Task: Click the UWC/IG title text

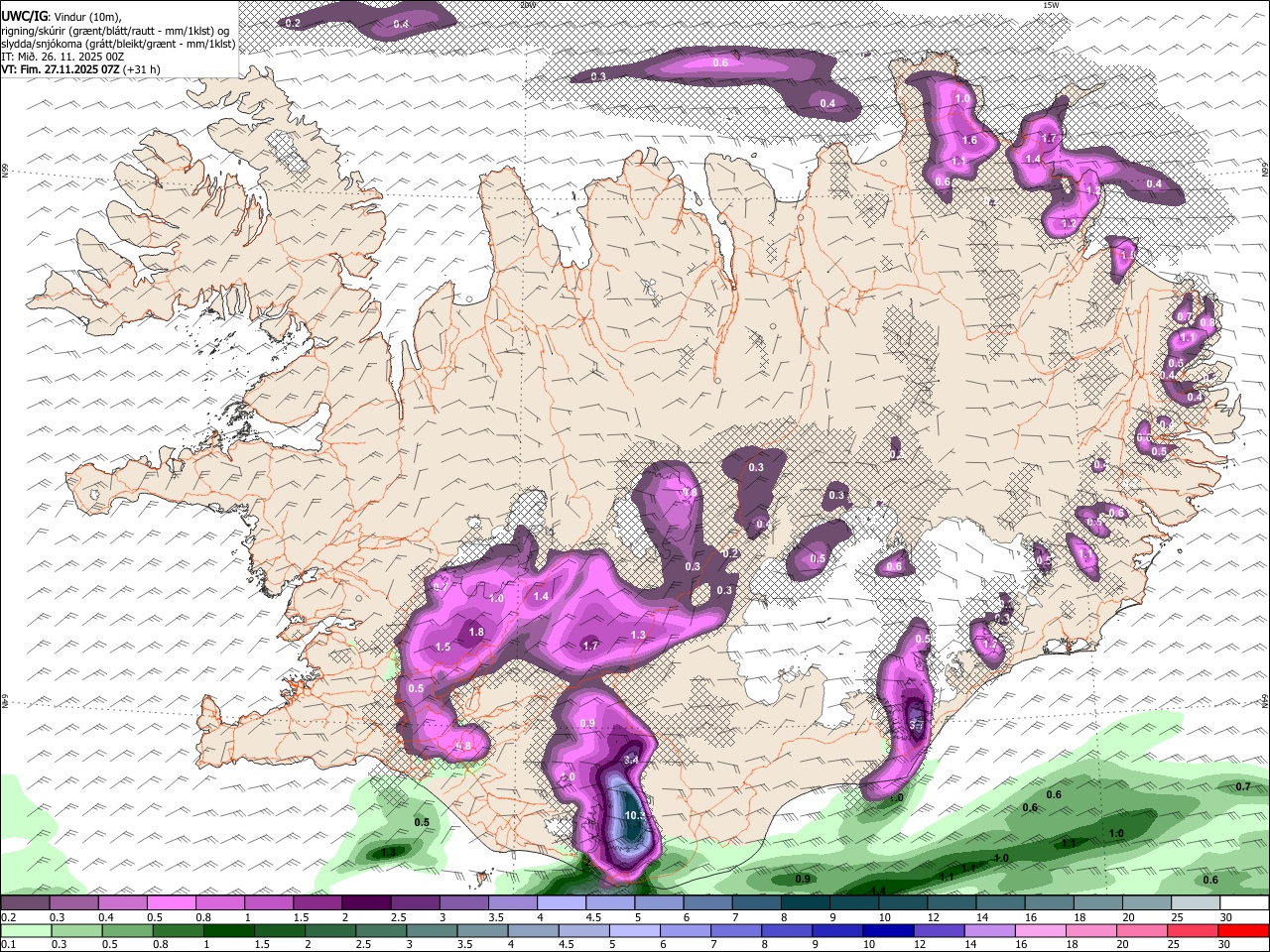Action: click(24, 16)
